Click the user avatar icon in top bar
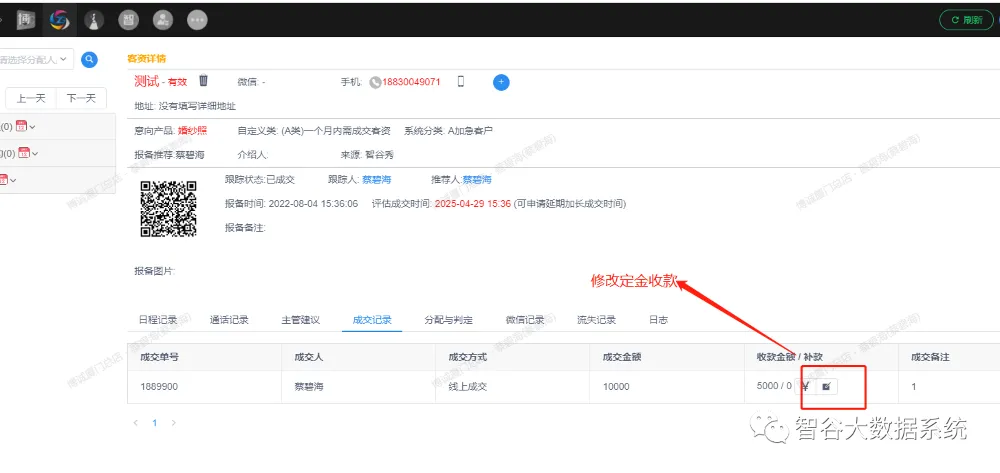The height and width of the screenshot is (473, 1000). tap(163, 19)
